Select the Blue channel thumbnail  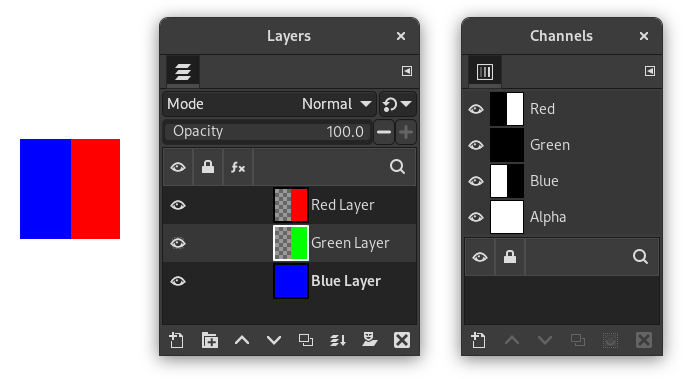[507, 181]
